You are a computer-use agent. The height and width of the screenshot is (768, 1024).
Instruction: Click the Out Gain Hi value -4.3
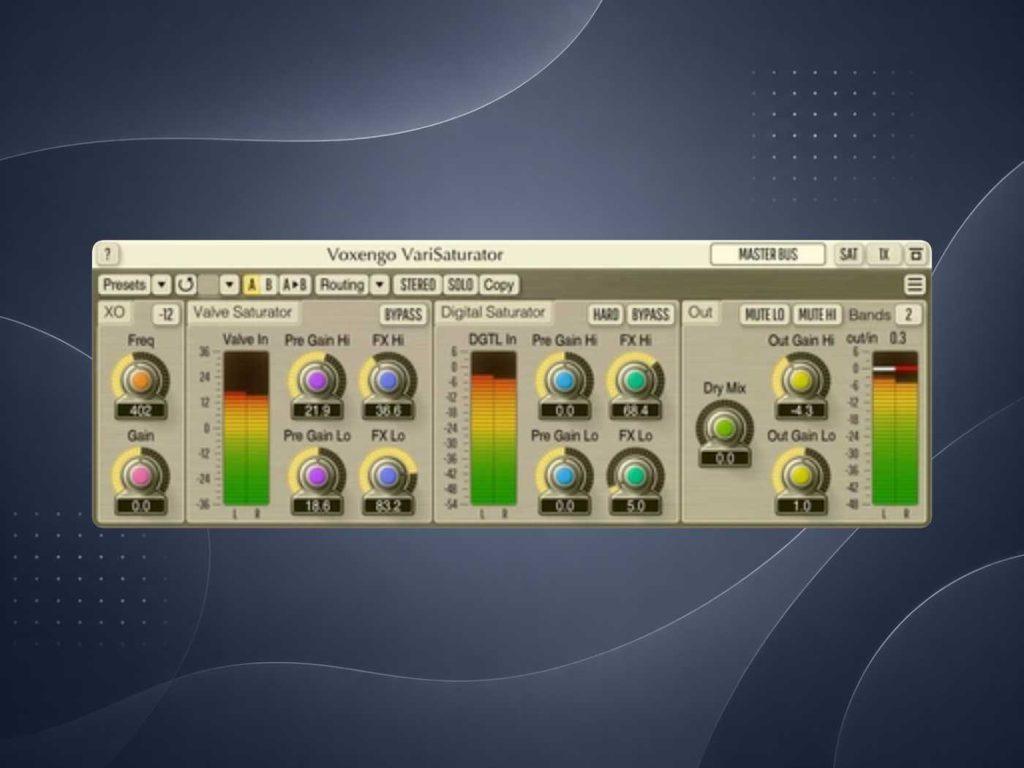801,411
